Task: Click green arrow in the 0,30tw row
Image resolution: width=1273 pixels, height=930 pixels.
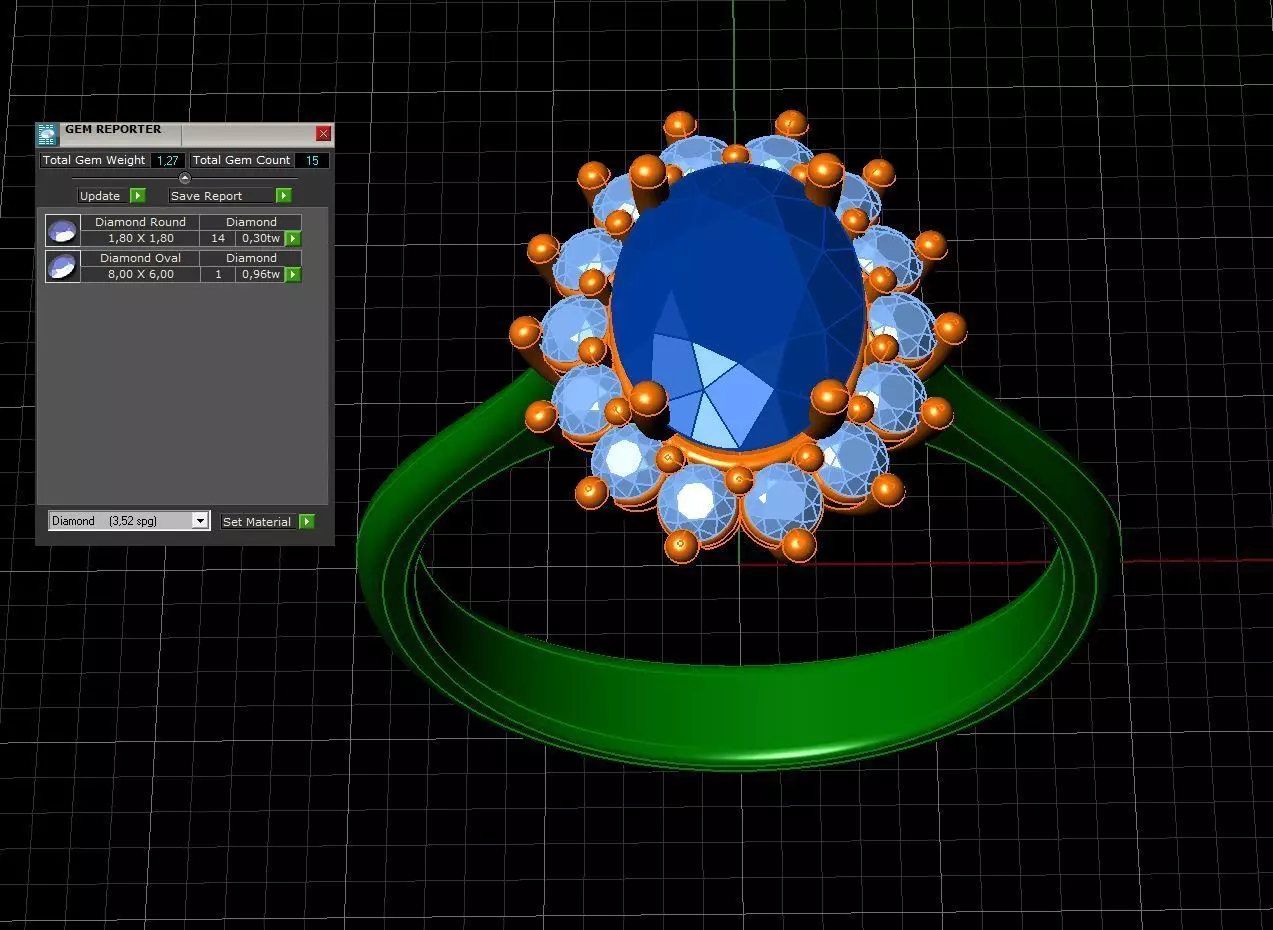Action: (x=293, y=238)
